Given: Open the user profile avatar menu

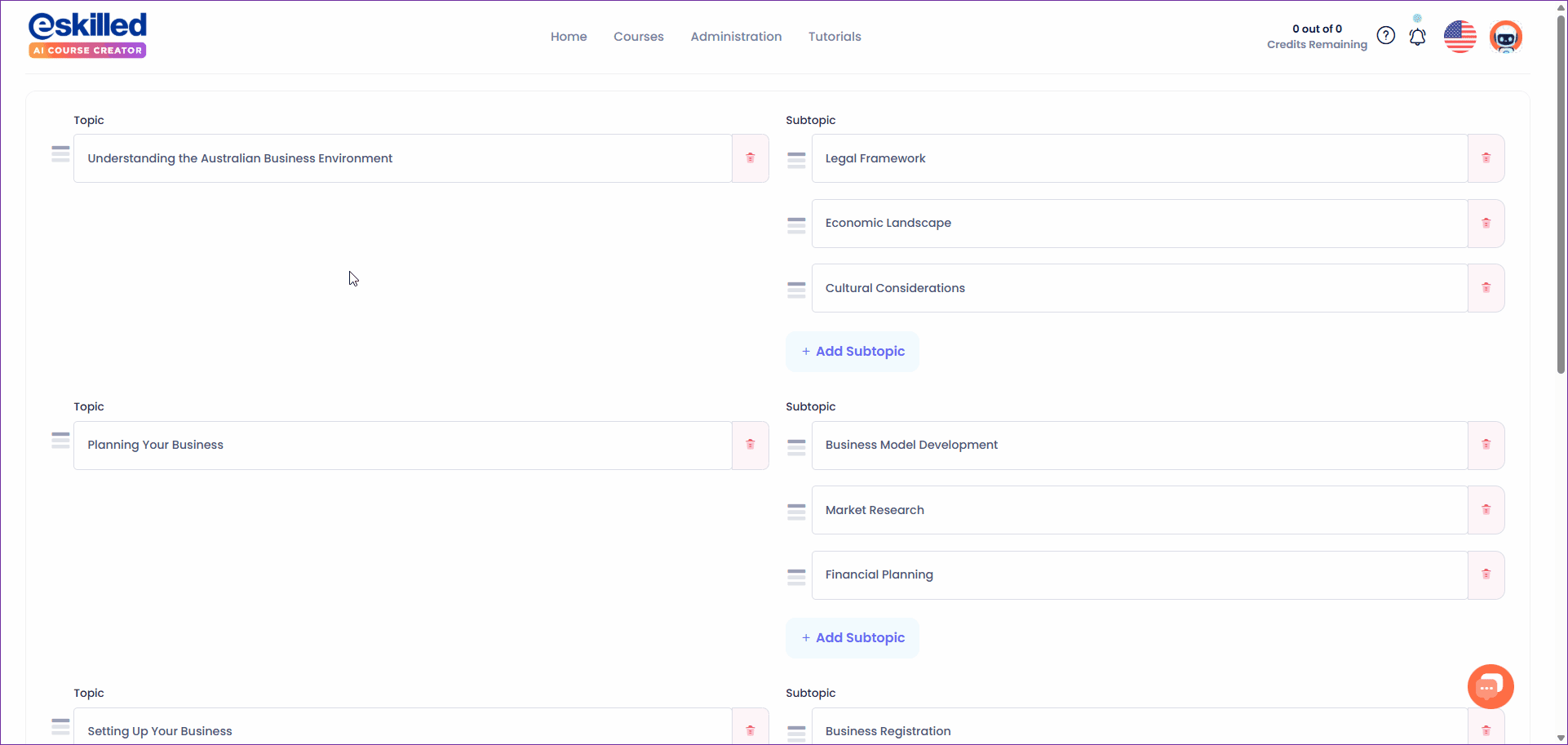Looking at the screenshot, I should pos(1505,37).
